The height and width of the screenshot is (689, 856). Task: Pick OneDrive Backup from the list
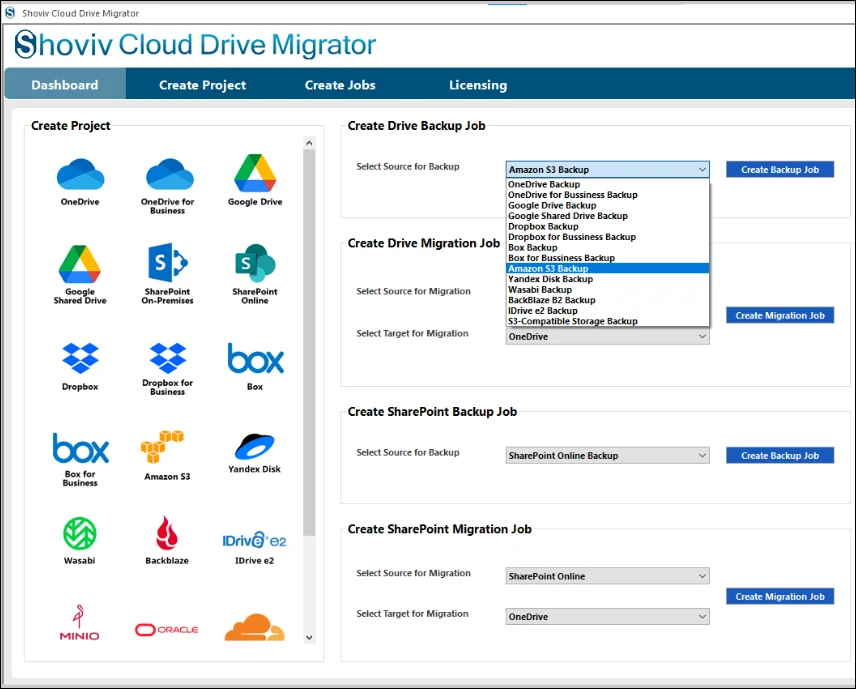[x=608, y=185]
